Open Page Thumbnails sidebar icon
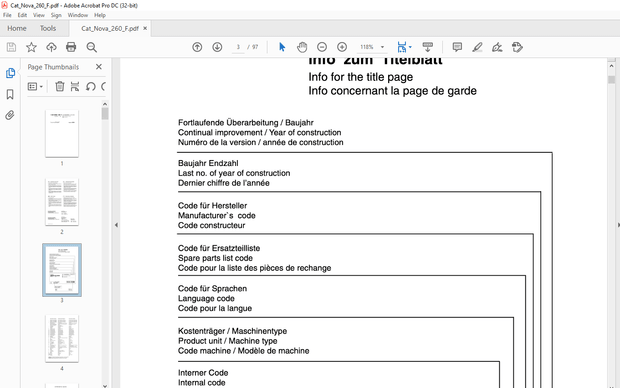 pyautogui.click(x=10, y=73)
